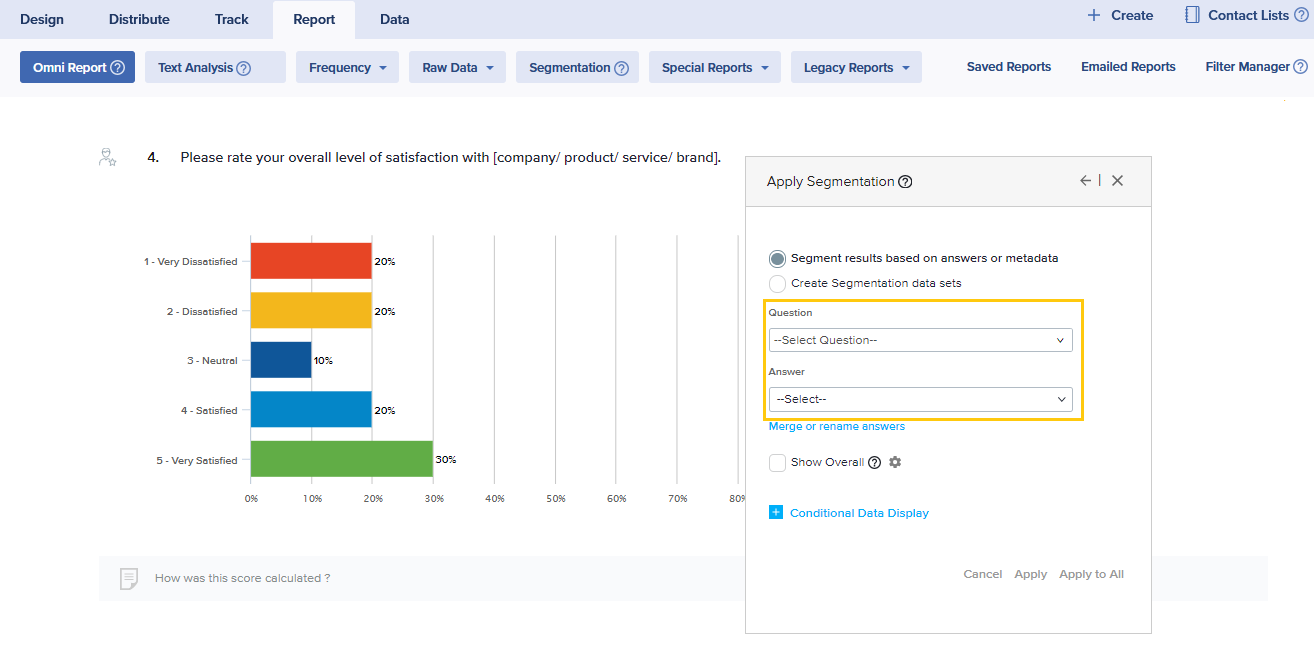Click the help icon next to Omni Report

117,68
